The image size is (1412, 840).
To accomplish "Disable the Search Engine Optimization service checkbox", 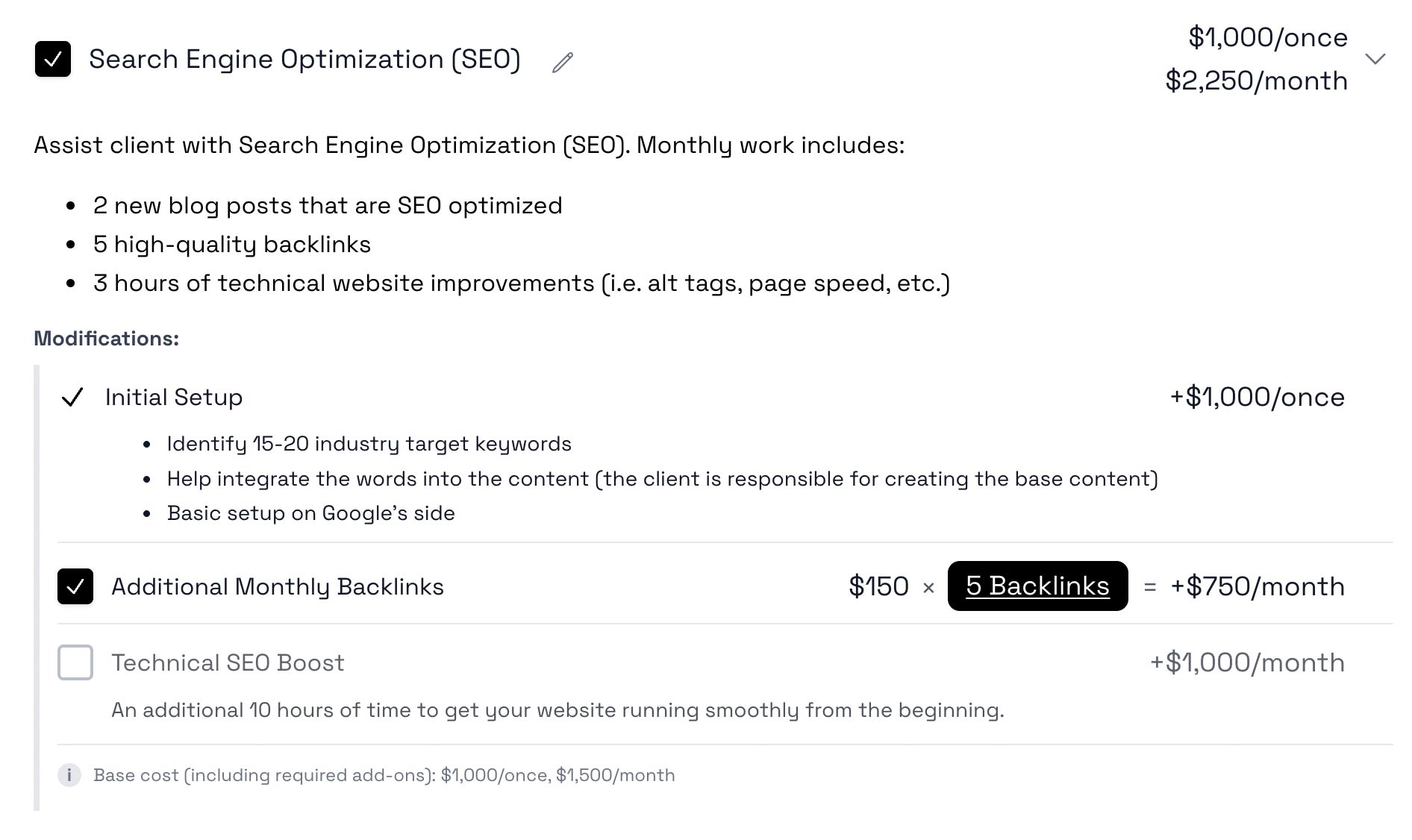I will pos(52,59).
